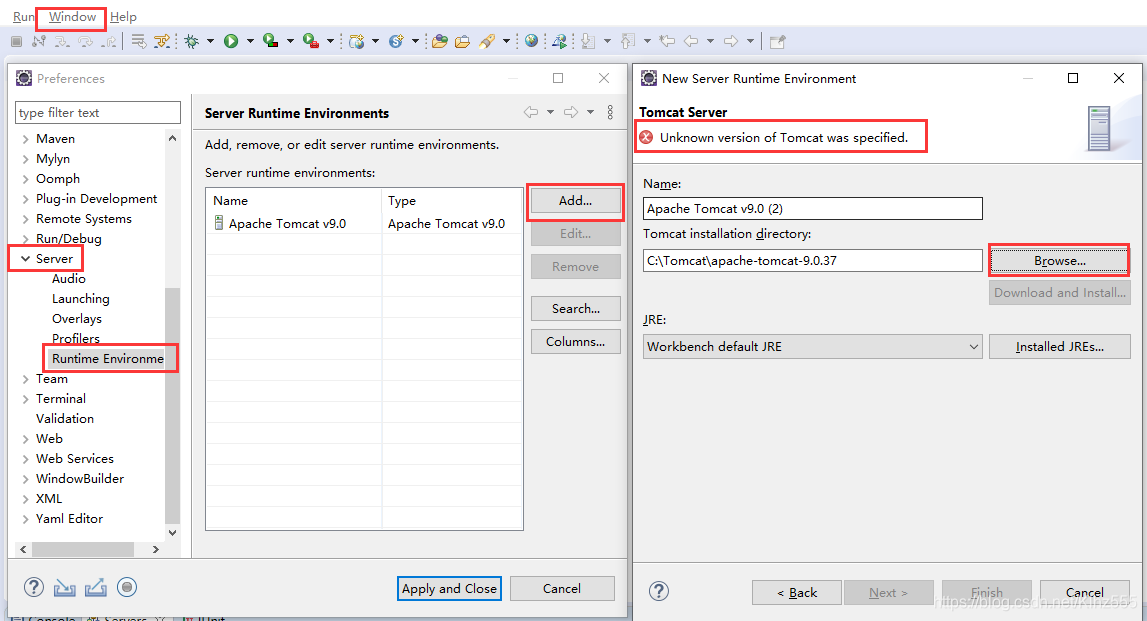Image resolution: width=1147 pixels, height=621 pixels.
Task: Click help icon in New Server Runtime dialog
Action: (659, 591)
